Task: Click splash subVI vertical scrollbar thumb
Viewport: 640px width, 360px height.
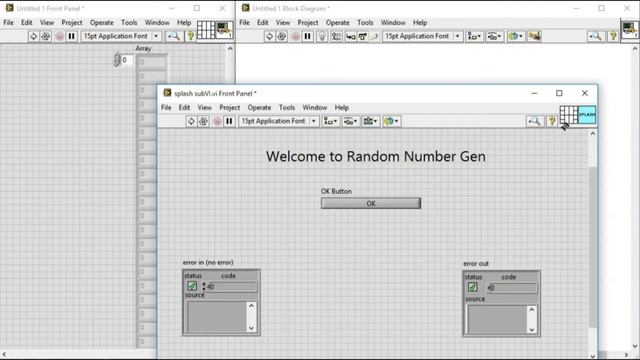Action: pyautogui.click(x=593, y=247)
